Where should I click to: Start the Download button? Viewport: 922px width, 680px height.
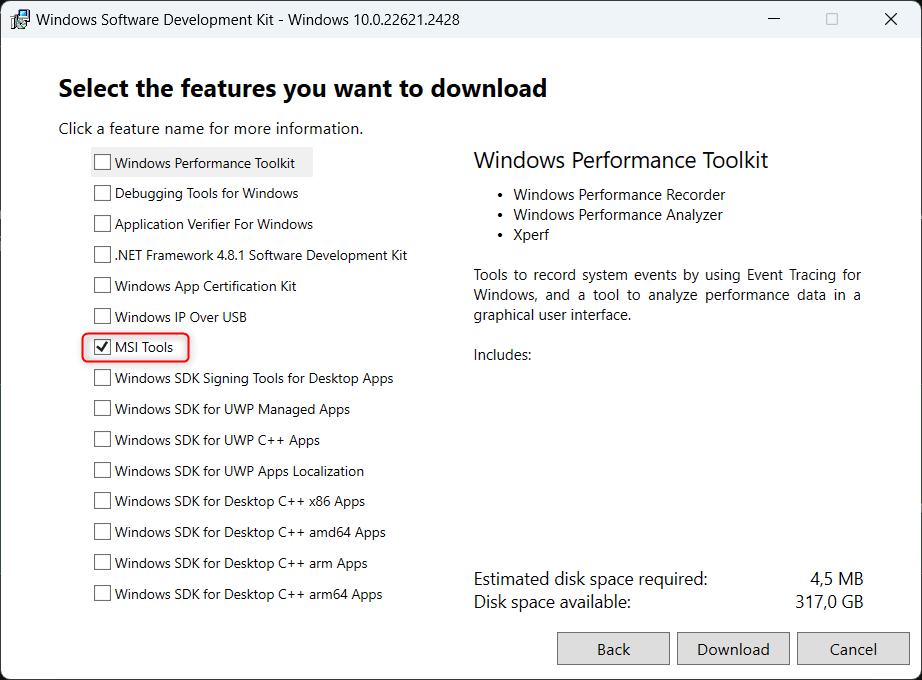click(733, 649)
